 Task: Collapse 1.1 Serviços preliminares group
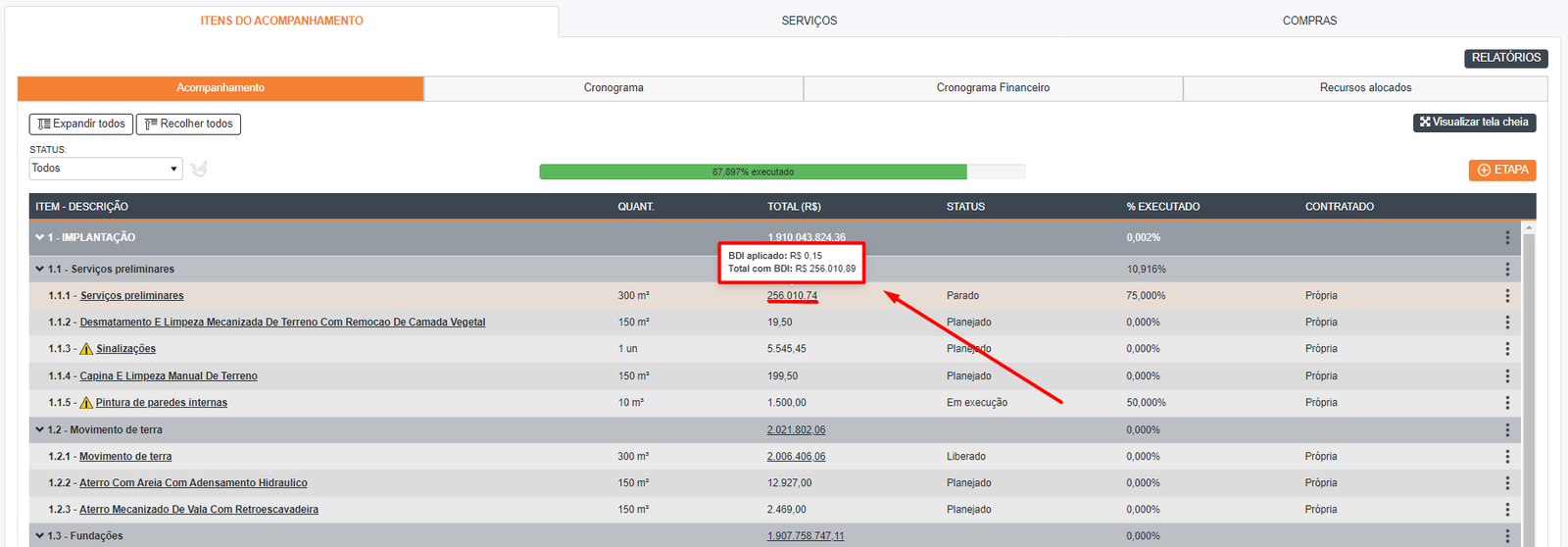point(40,269)
